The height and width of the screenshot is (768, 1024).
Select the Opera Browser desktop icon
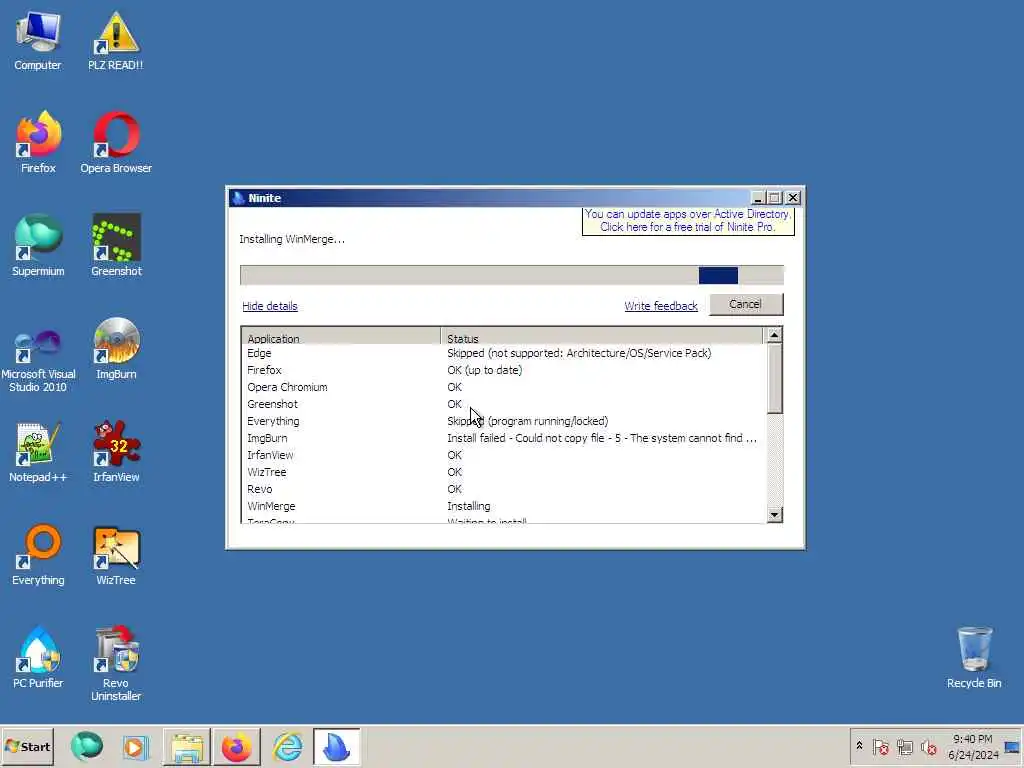[116, 143]
